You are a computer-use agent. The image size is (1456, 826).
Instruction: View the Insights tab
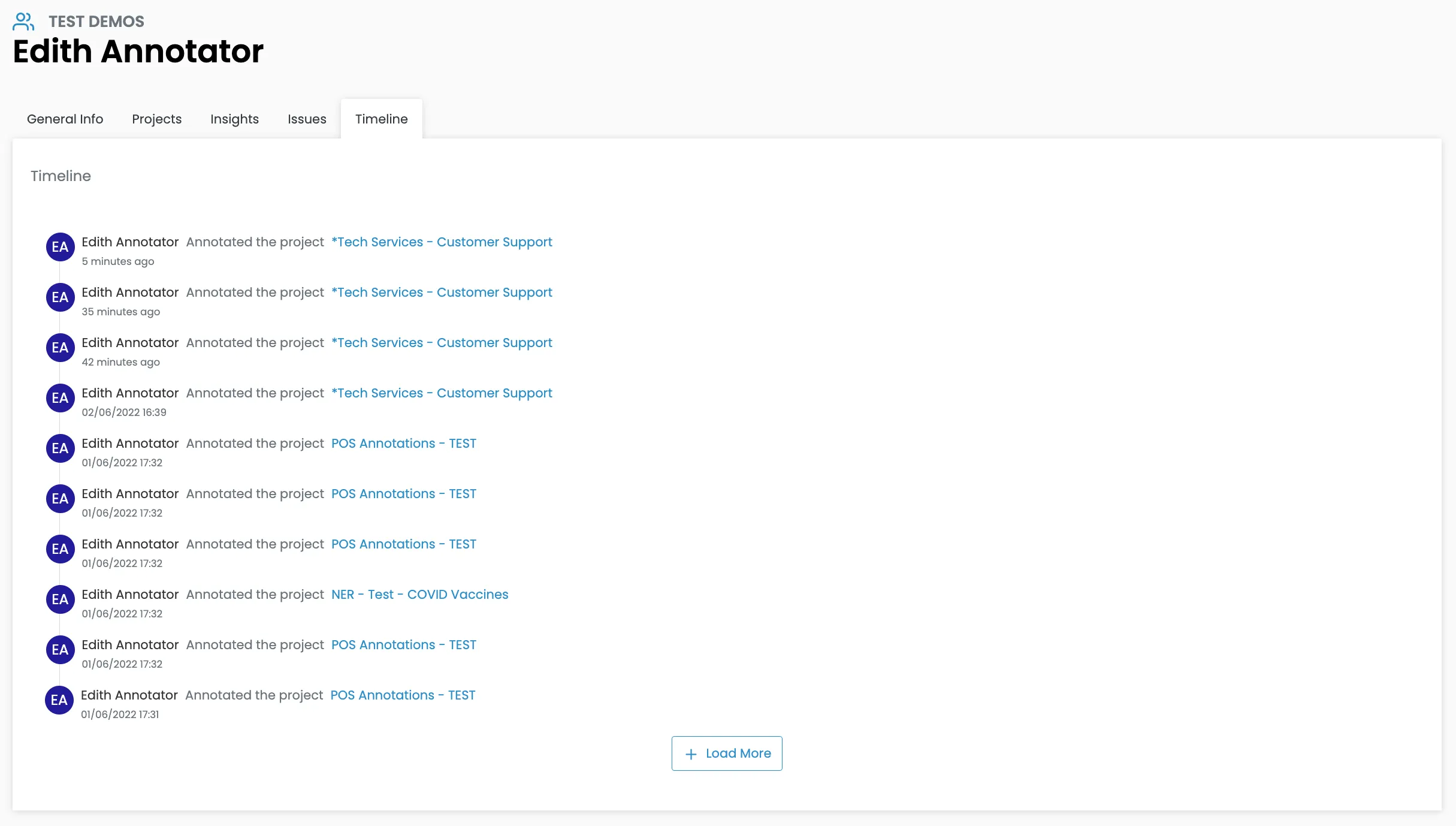(234, 119)
